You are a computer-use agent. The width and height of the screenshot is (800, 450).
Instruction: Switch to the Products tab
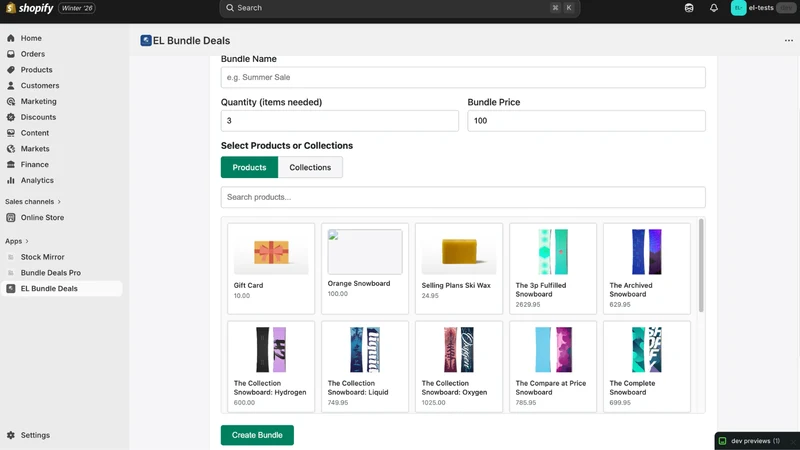[x=249, y=167]
